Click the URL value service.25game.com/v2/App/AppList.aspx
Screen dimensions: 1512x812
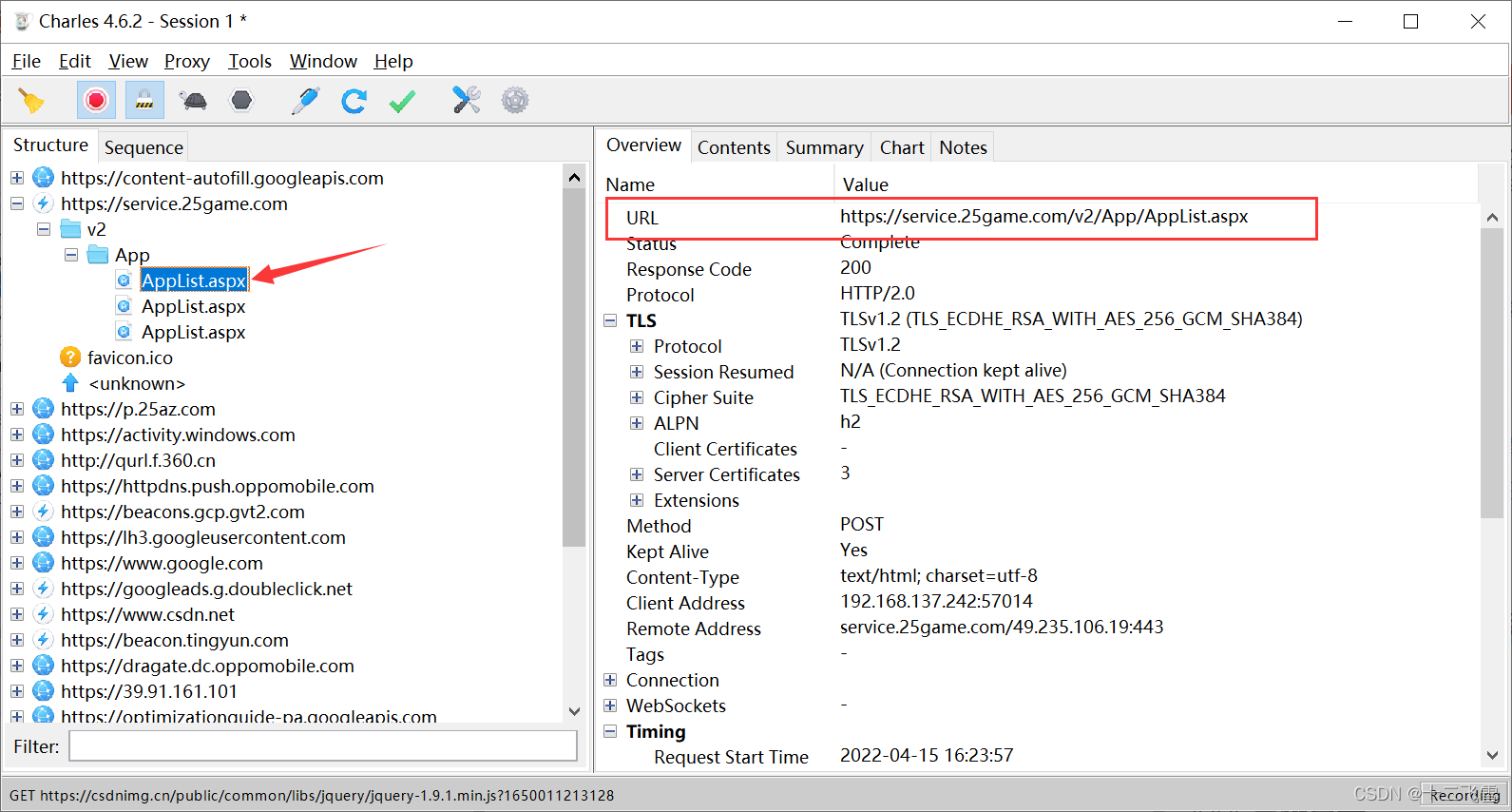tap(1043, 216)
